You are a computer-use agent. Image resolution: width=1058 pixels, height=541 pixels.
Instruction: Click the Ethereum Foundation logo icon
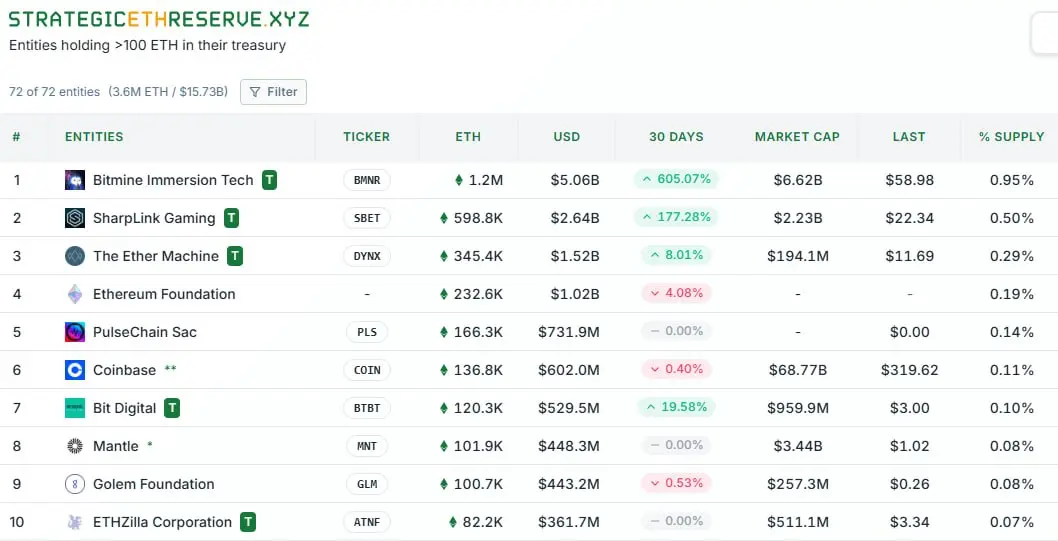75,294
